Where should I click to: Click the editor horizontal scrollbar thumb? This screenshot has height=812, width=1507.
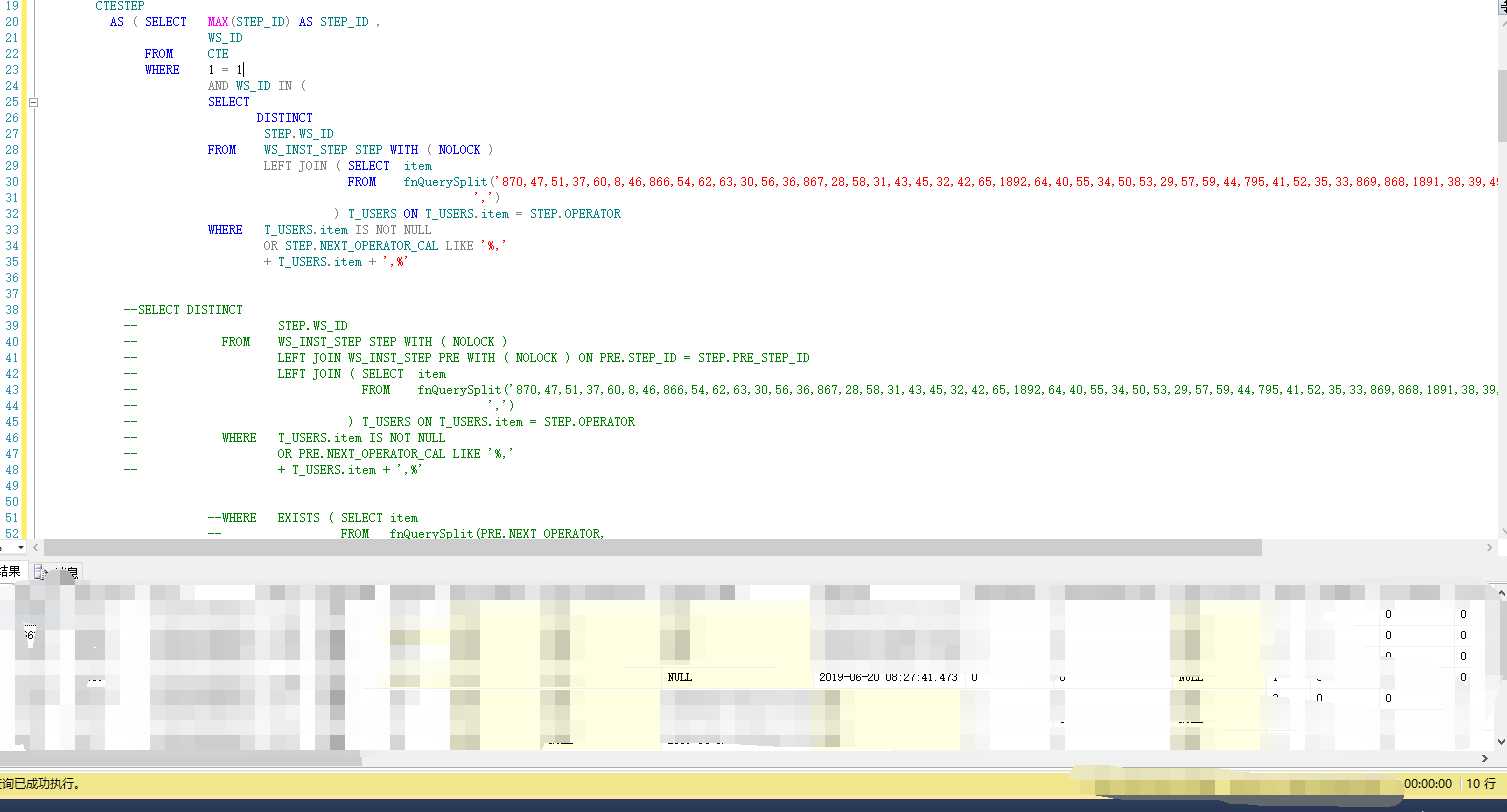(653, 548)
